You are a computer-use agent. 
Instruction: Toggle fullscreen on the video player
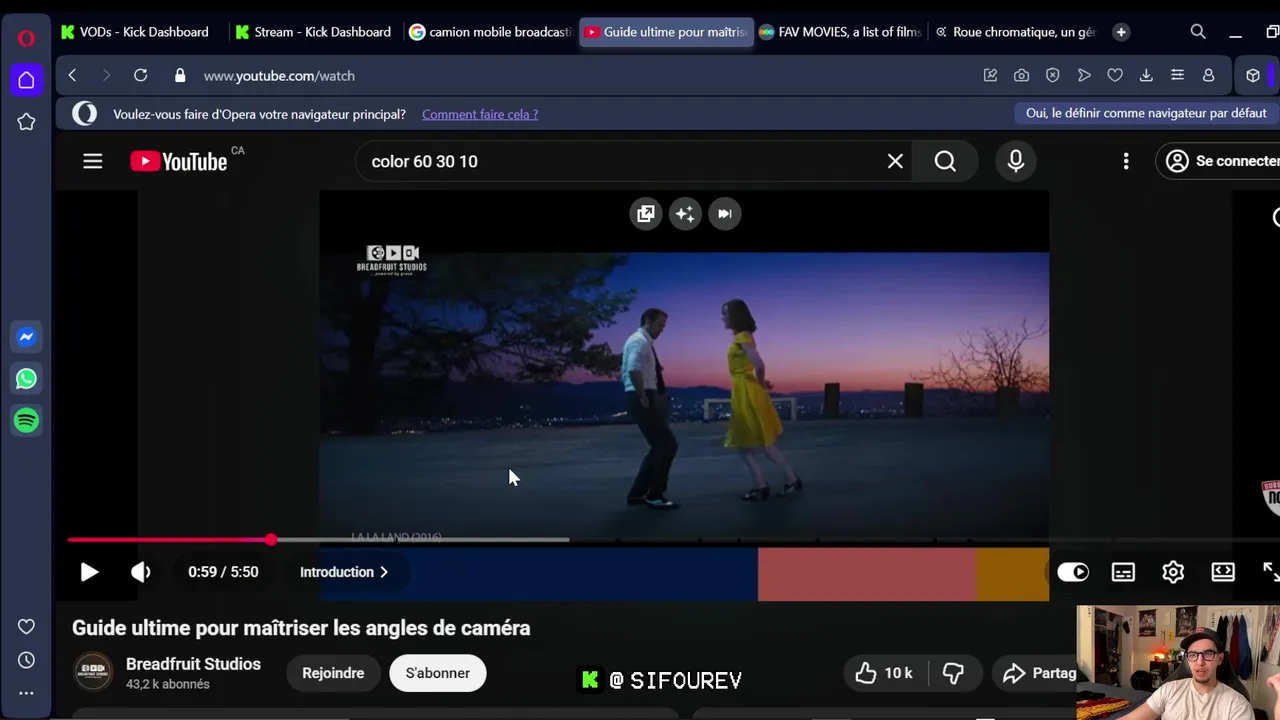pyautogui.click(x=1270, y=572)
